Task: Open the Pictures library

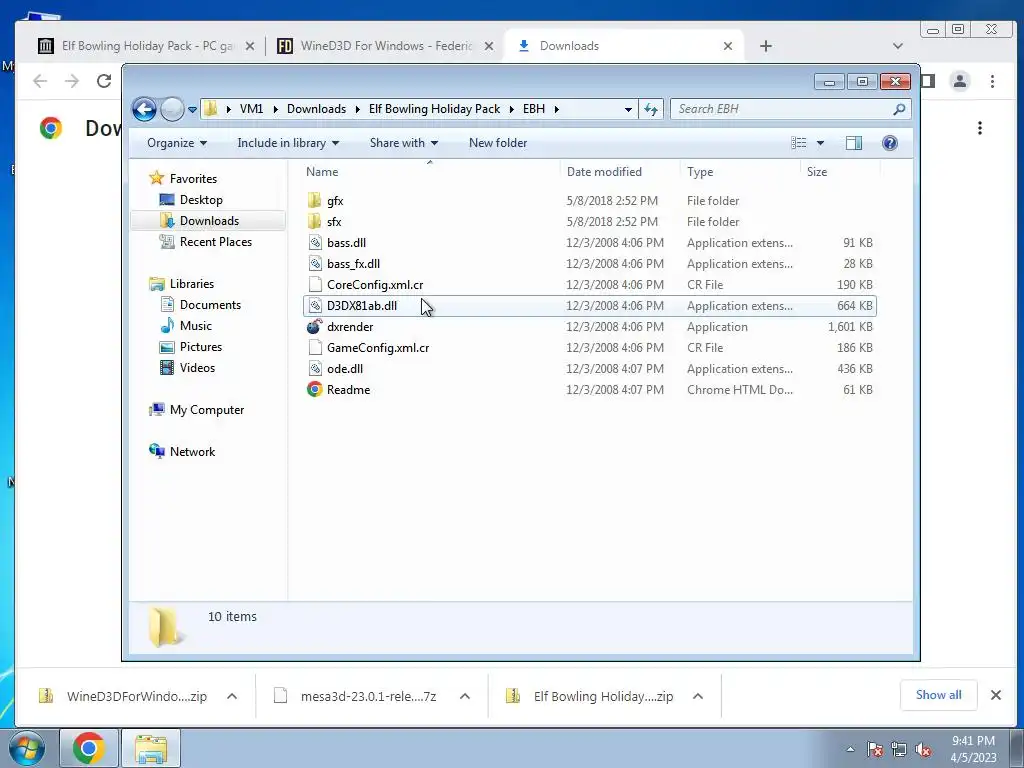Action: pyautogui.click(x=200, y=347)
